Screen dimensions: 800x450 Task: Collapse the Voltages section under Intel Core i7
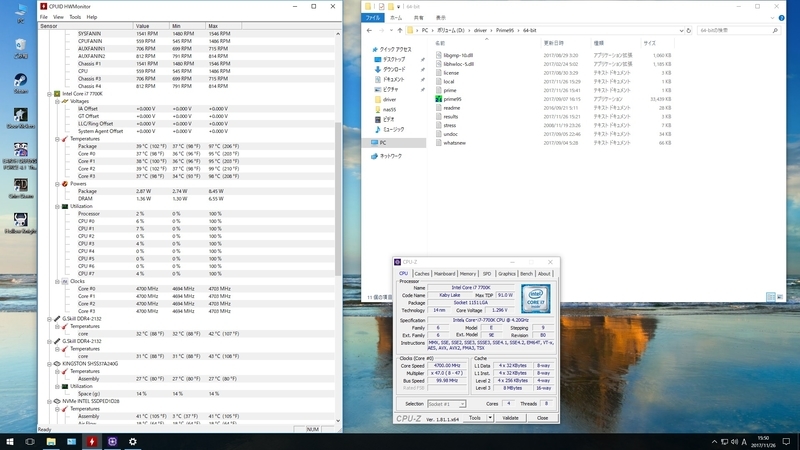(57, 102)
